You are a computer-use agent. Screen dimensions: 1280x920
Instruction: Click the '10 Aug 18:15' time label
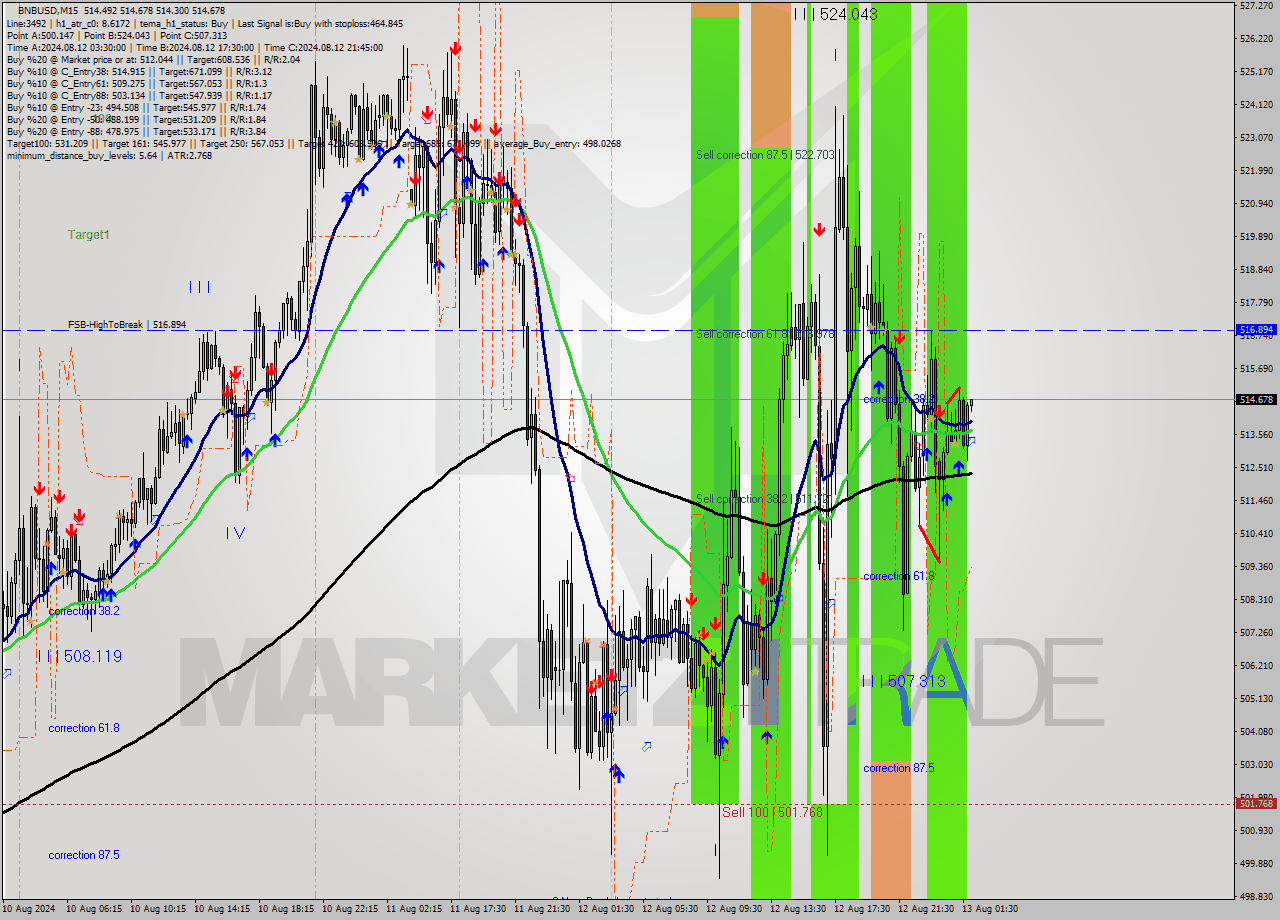286,909
